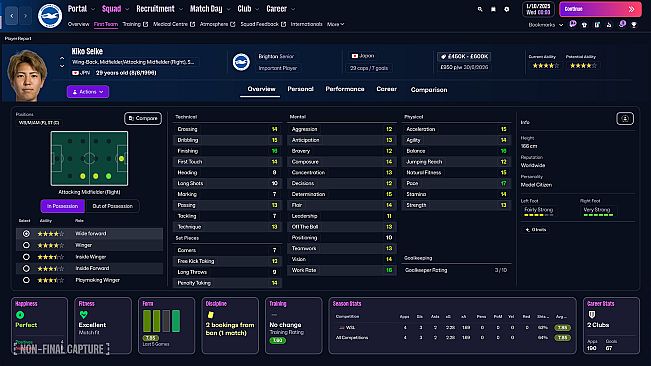This screenshot has width=651, height=366.
Task: Click the Current Ability star rating
Action: pyautogui.click(x=546, y=66)
